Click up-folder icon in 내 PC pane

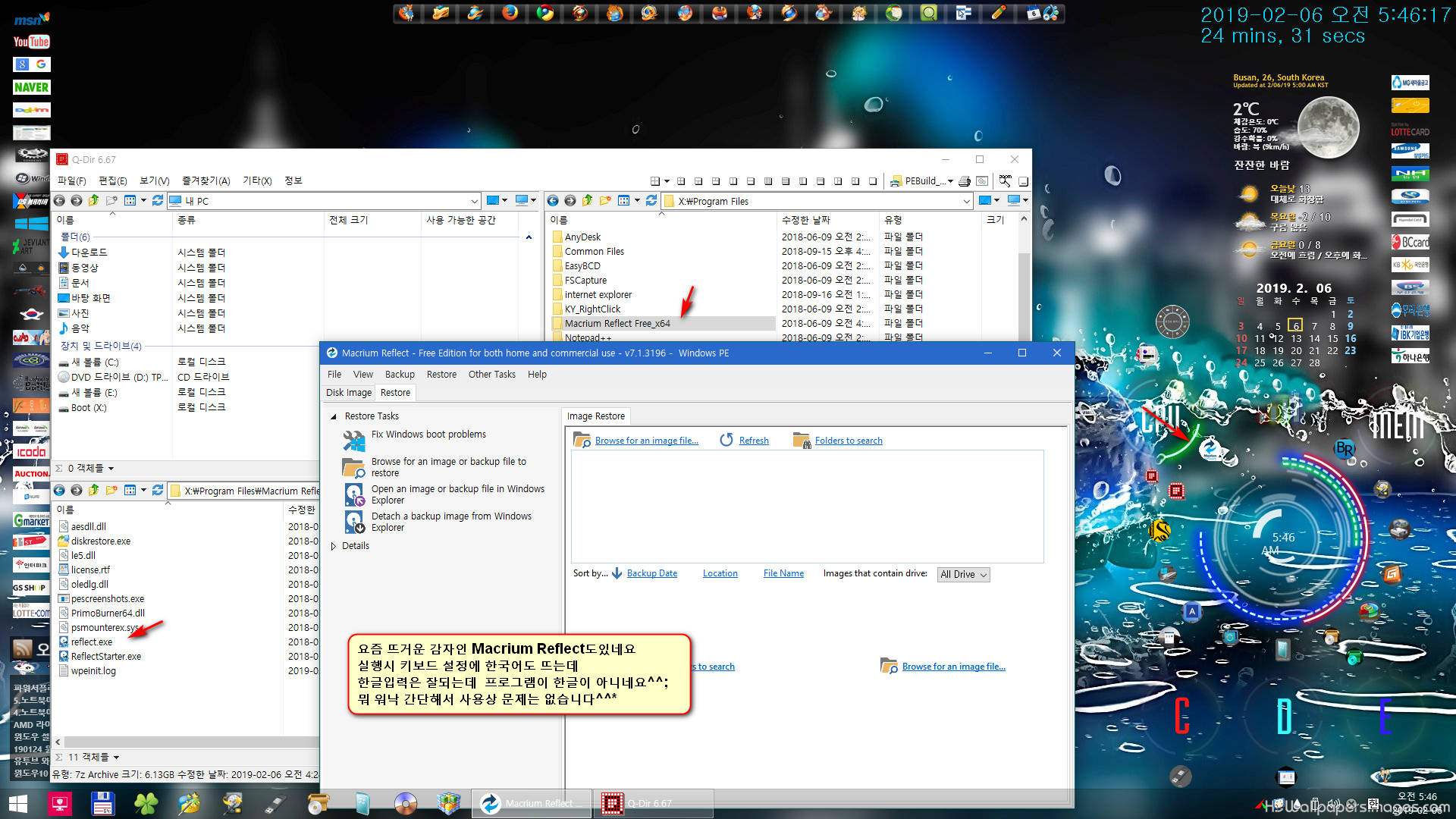tap(94, 201)
